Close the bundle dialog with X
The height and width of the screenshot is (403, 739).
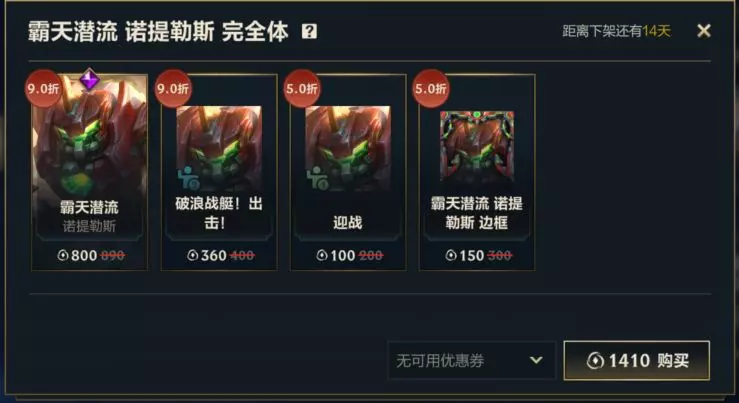pos(704,31)
